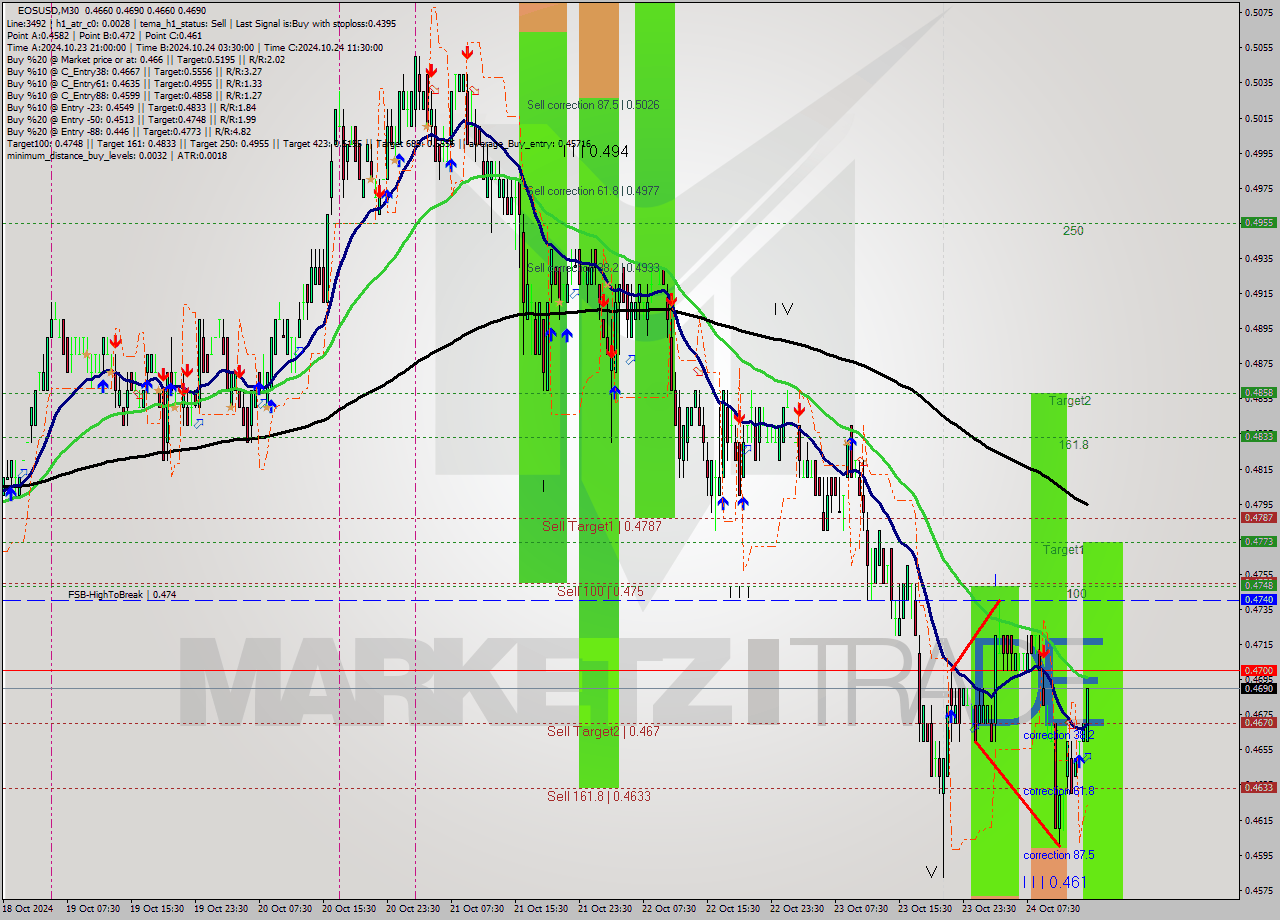
Task: Click the red 0.4787 price tag
Action: coord(1258,517)
